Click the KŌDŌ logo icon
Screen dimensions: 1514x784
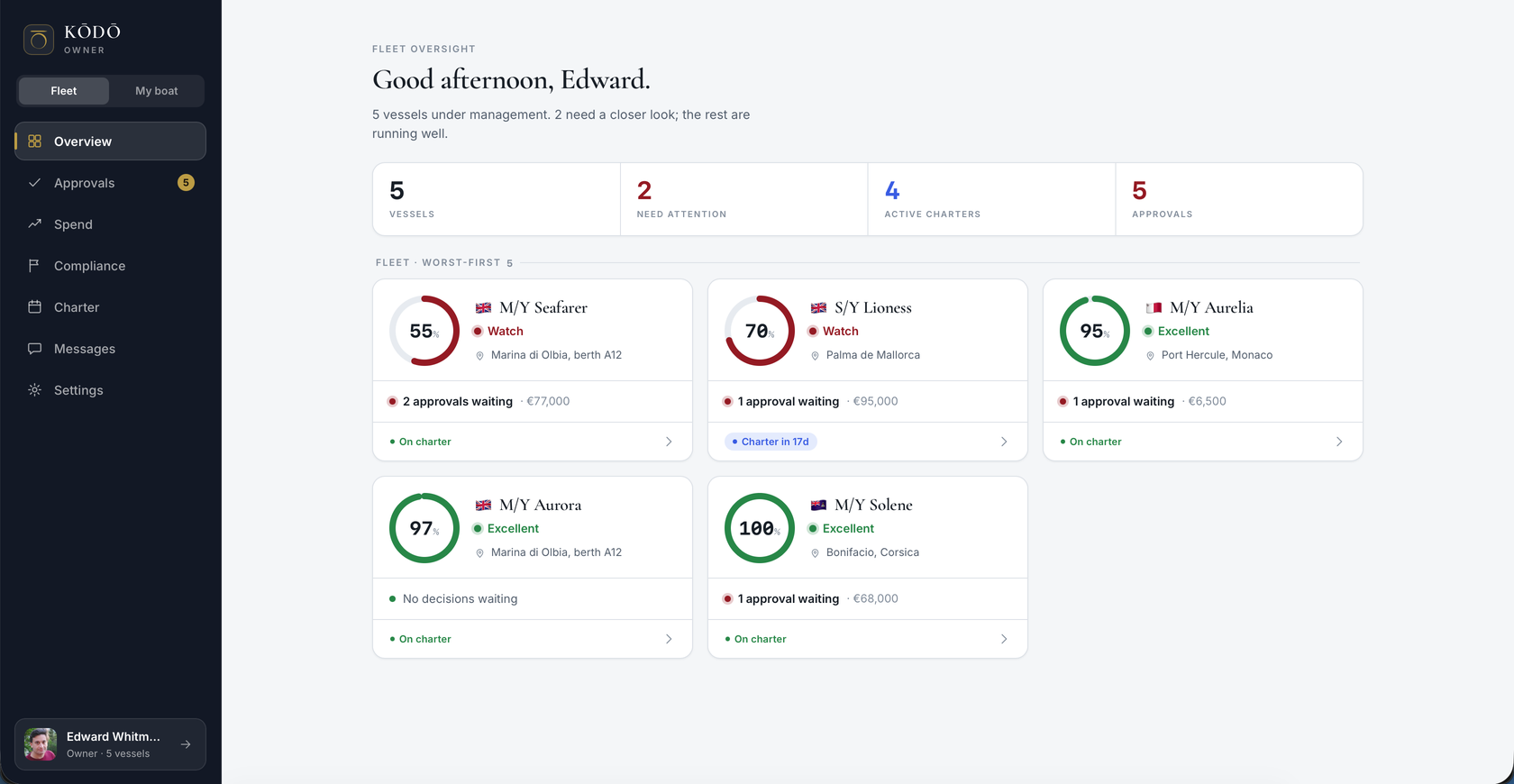coord(39,40)
